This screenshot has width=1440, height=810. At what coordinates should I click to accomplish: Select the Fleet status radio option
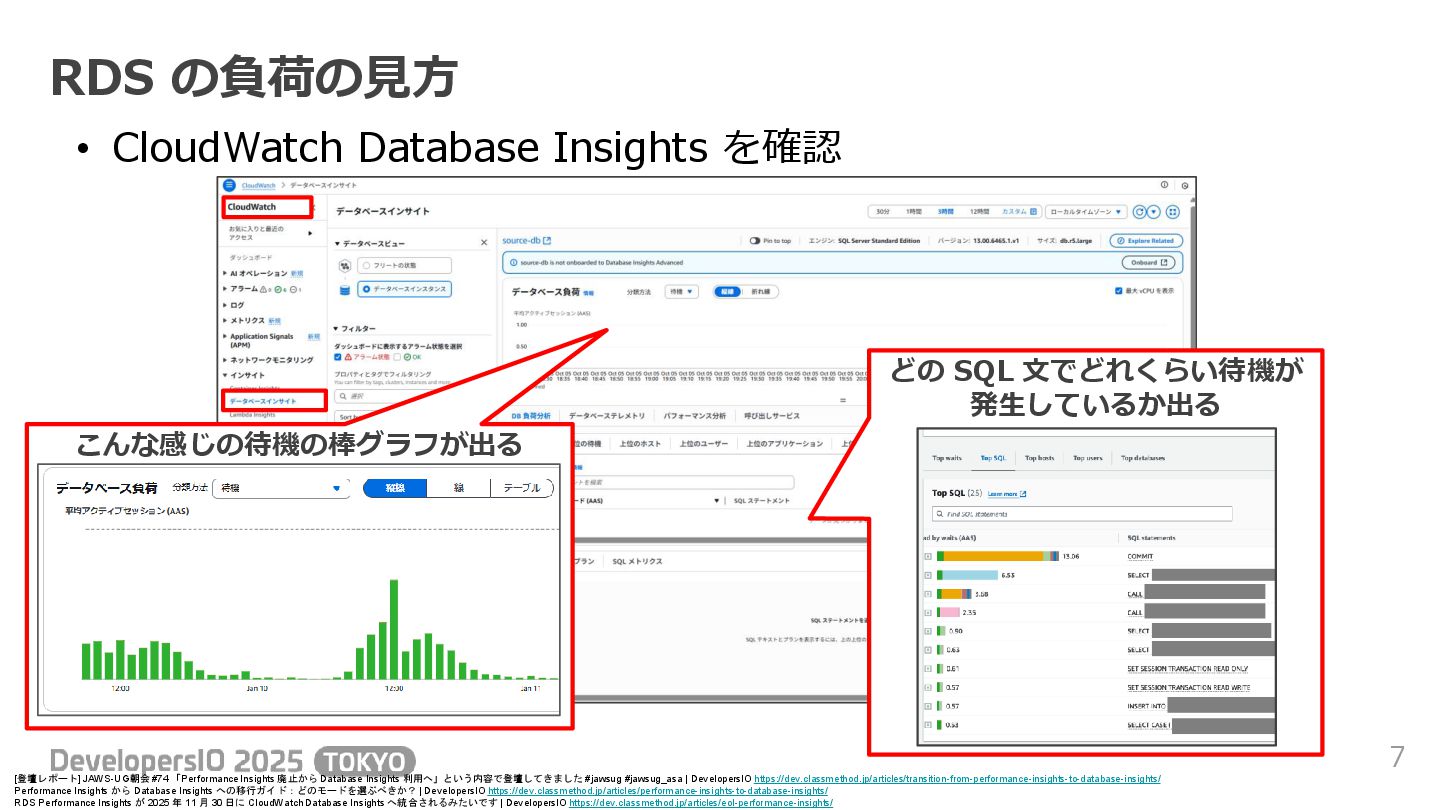(x=366, y=266)
